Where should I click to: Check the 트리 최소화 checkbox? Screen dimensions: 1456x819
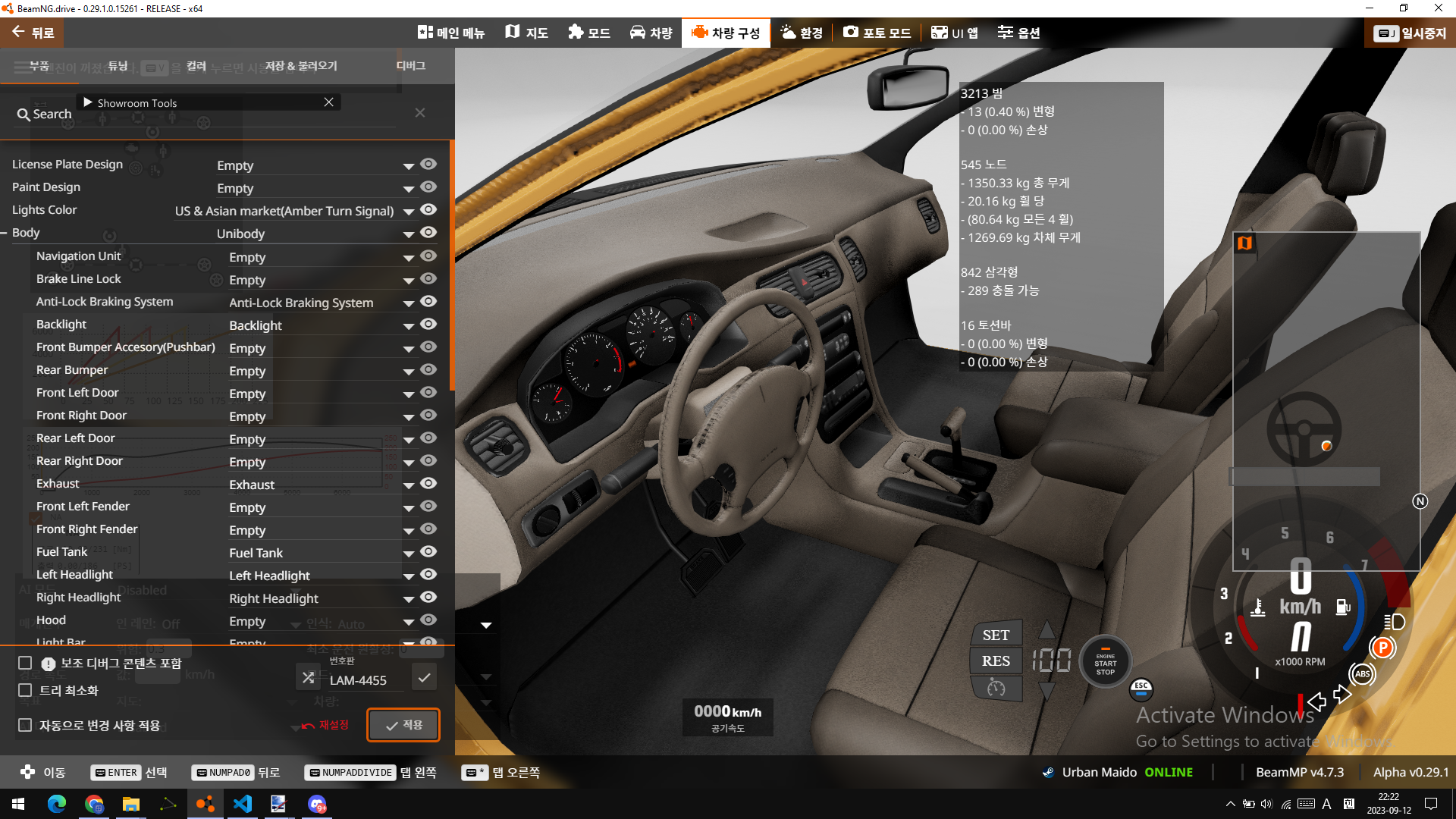(25, 691)
